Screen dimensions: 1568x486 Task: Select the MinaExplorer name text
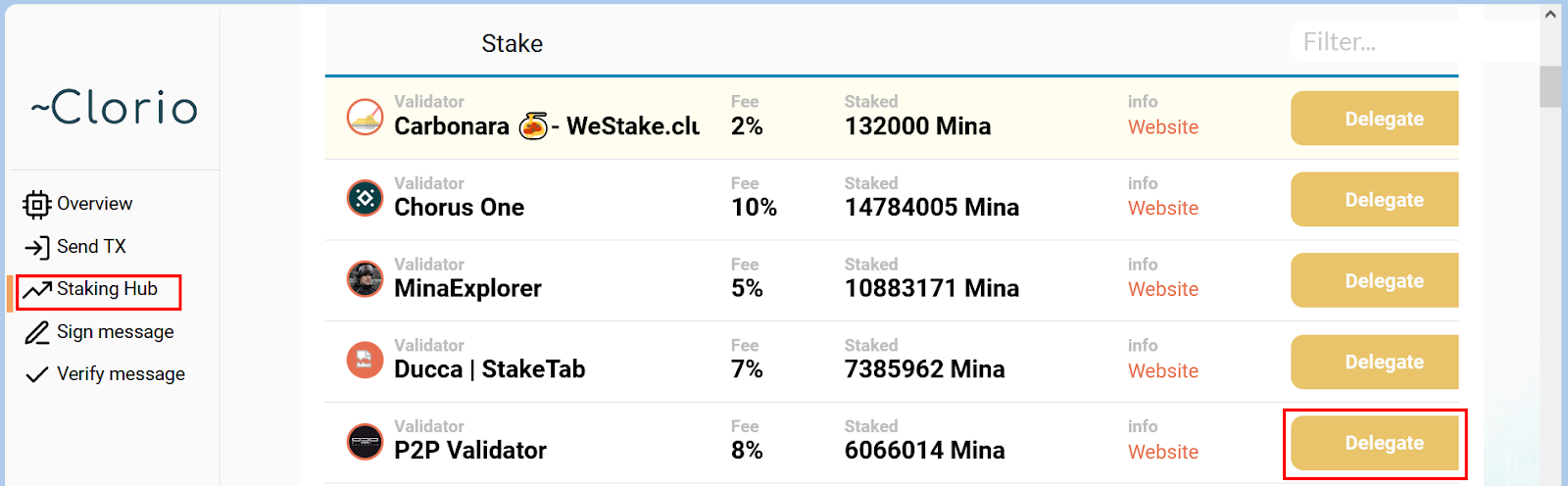[467, 289]
